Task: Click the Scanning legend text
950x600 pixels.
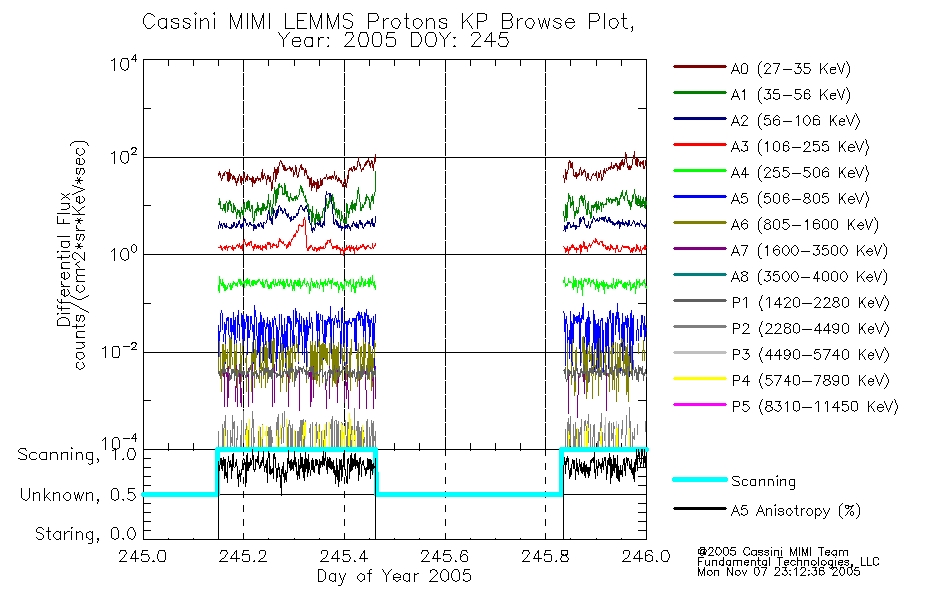Action: click(x=763, y=482)
